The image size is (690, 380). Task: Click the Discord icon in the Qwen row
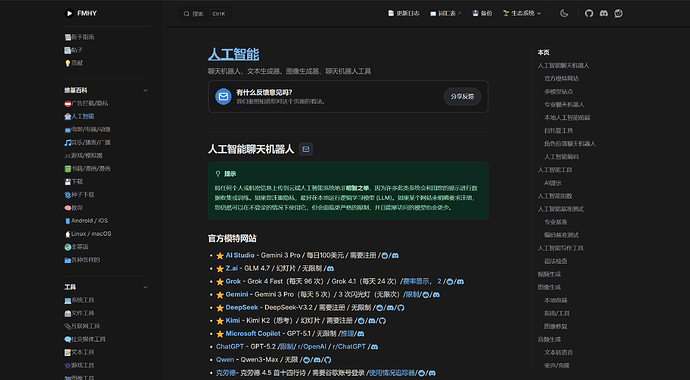coord(316,360)
